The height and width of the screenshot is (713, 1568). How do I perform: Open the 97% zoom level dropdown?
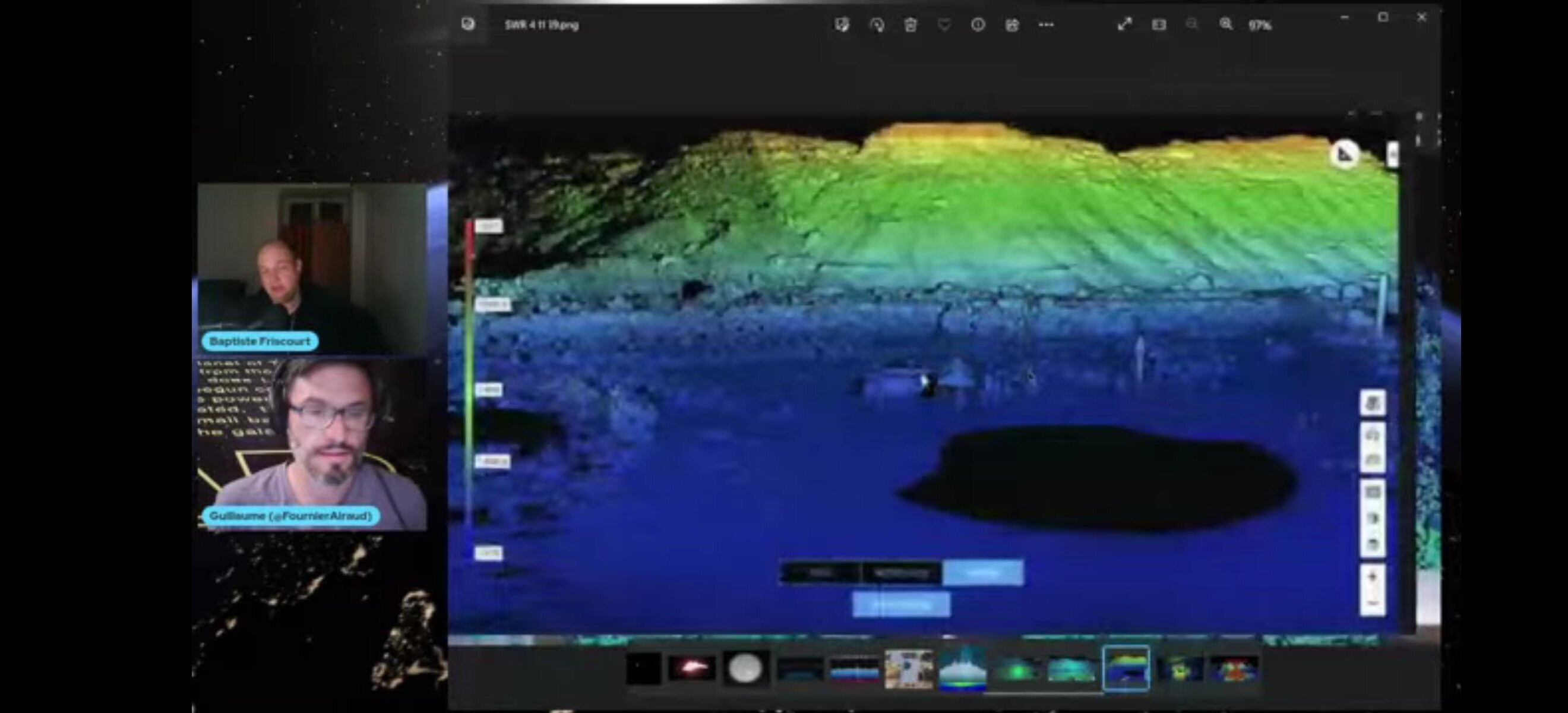coord(1260,25)
